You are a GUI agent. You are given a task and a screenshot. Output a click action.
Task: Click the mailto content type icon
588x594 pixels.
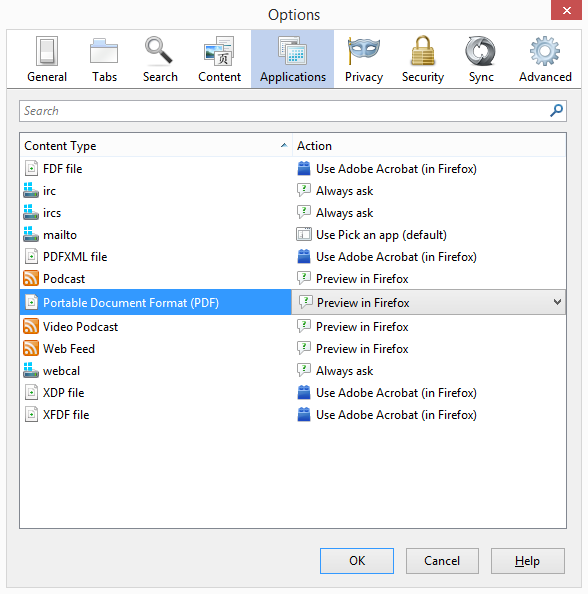tap(31, 234)
